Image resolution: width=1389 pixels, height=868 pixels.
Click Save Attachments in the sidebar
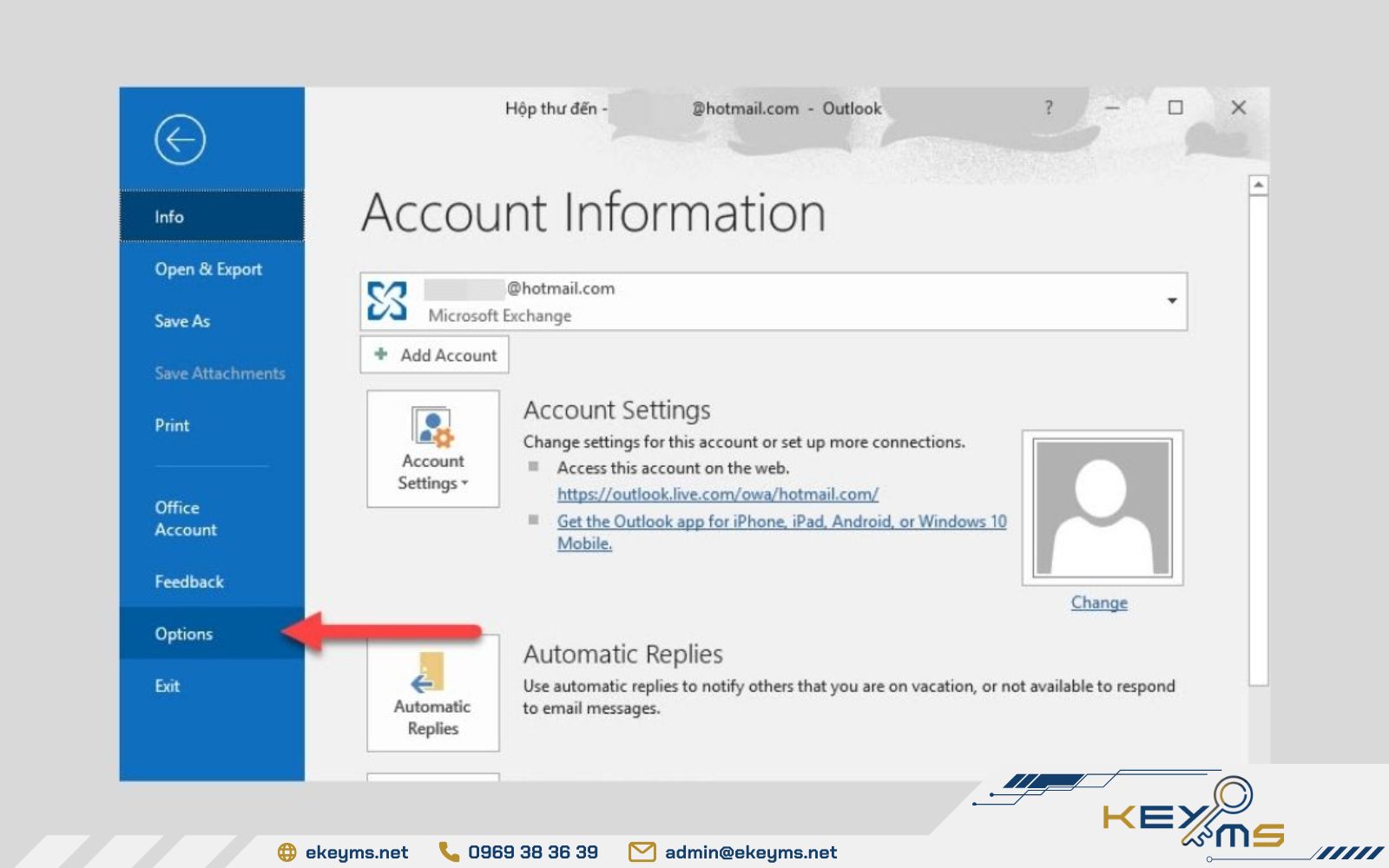[x=212, y=373]
